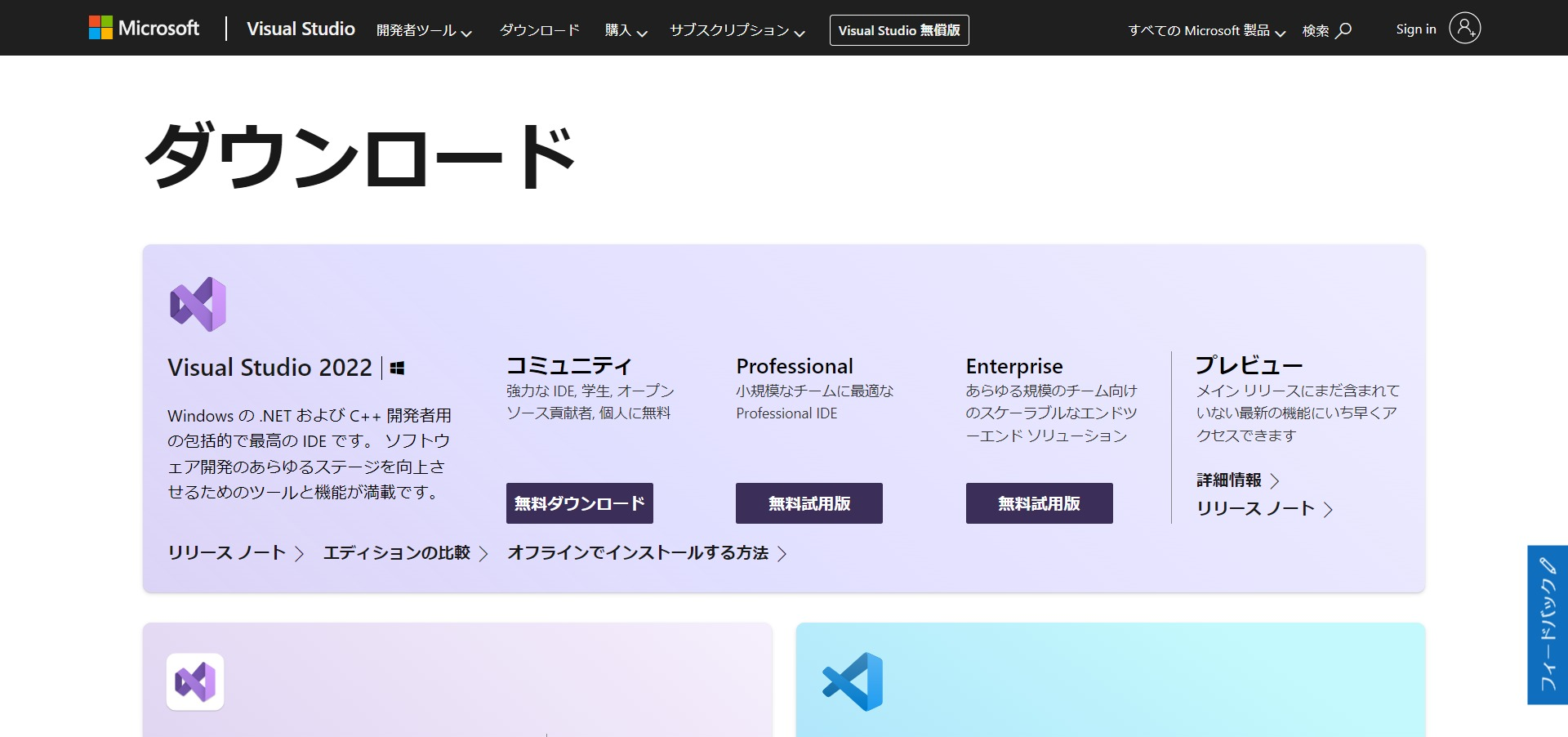Click the Visual Studio 2022 title text
Image resolution: width=1568 pixels, height=737 pixels.
(x=269, y=368)
